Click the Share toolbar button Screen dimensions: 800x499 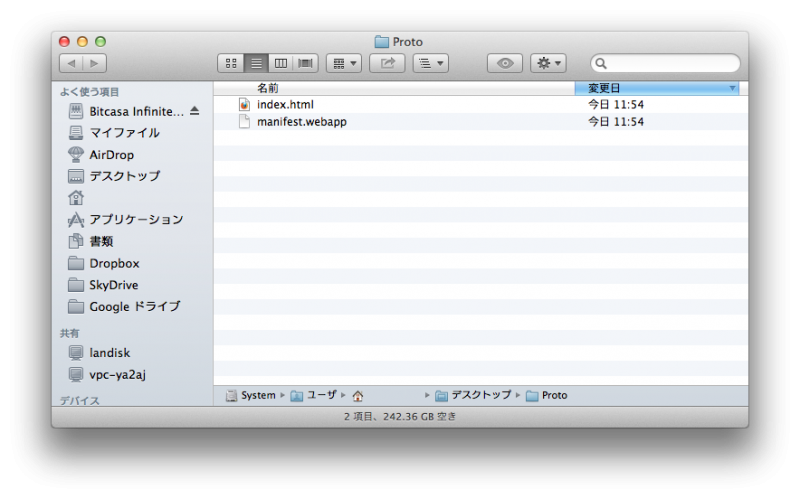point(387,63)
